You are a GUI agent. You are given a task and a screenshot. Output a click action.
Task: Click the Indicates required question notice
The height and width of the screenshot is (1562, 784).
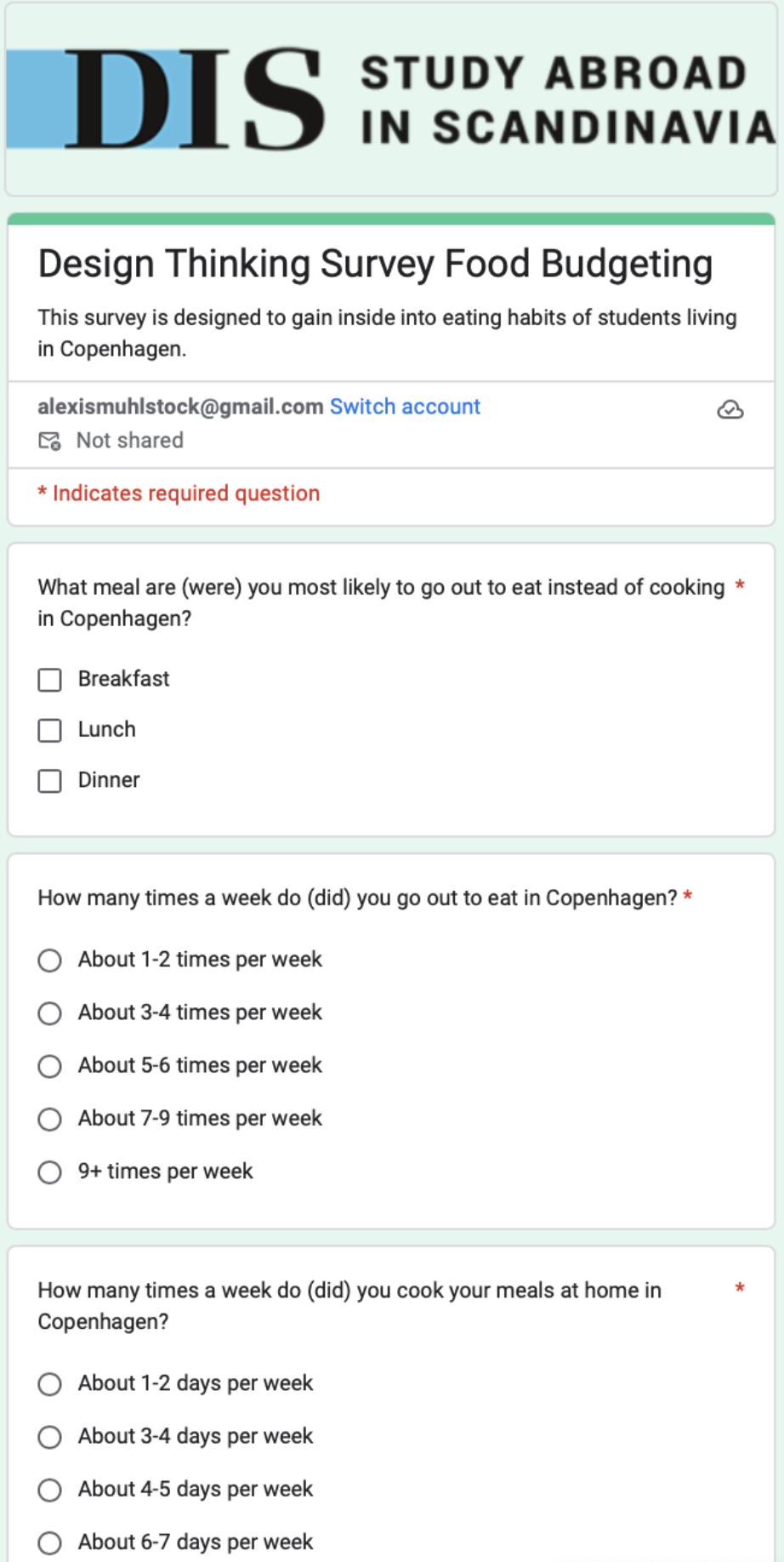pyautogui.click(x=179, y=493)
